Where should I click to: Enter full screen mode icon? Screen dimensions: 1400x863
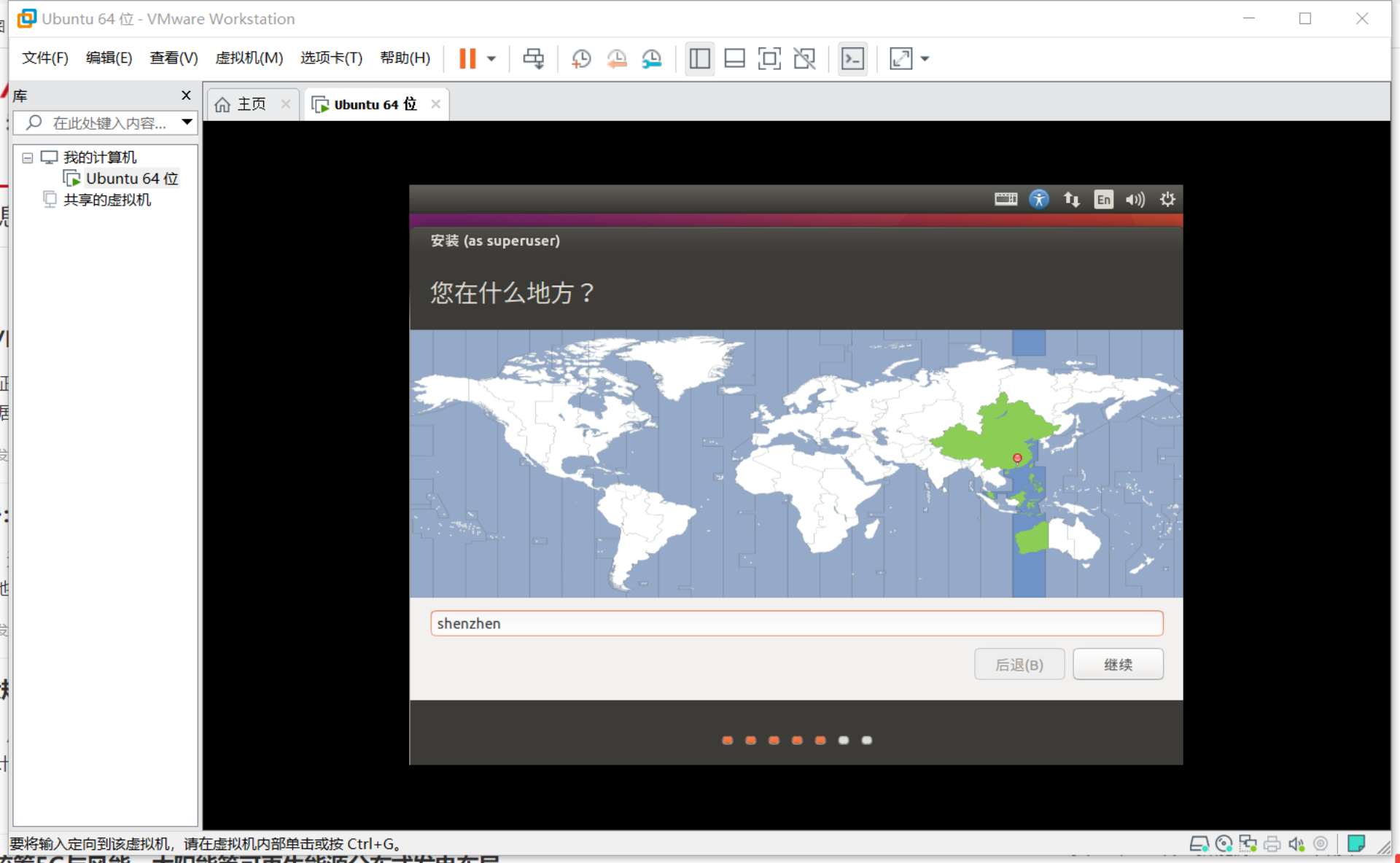[769, 58]
